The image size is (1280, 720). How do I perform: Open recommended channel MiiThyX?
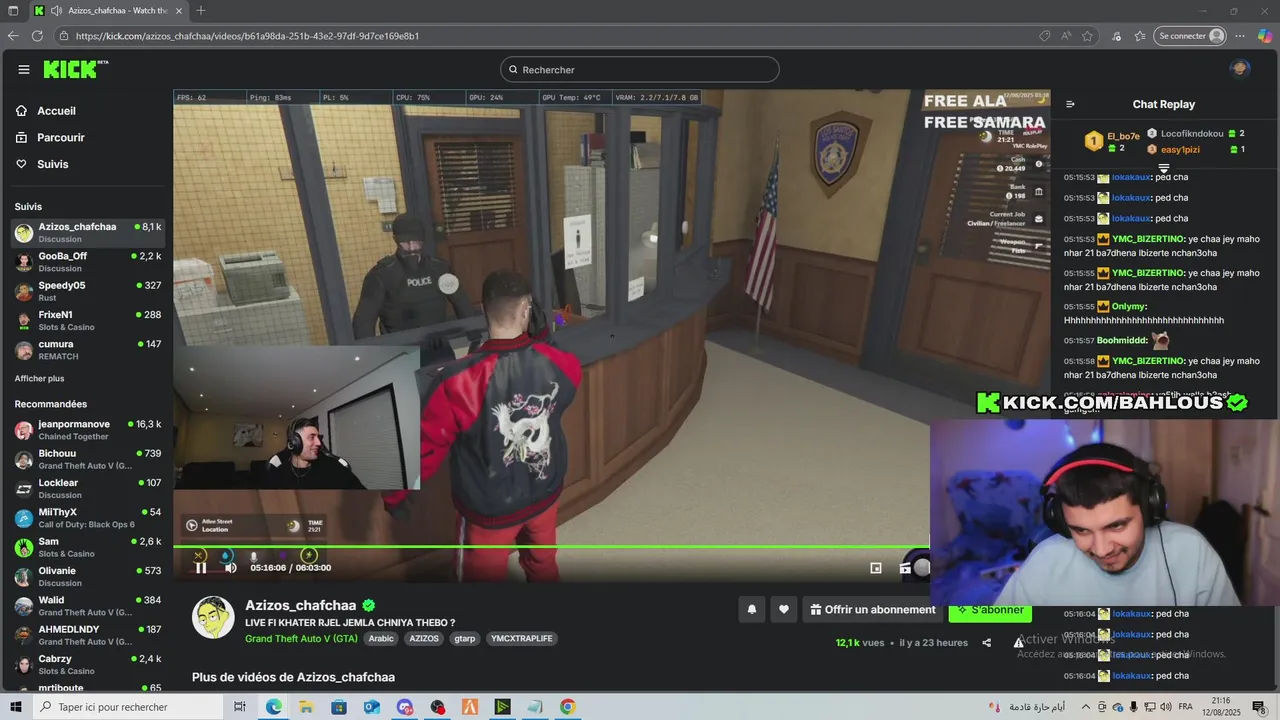coord(88,518)
